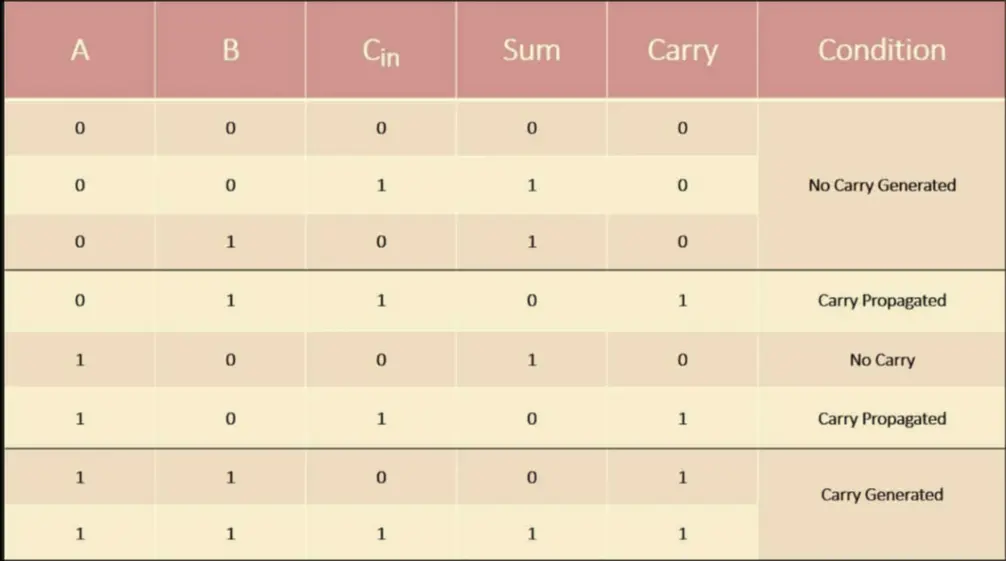This screenshot has height=561, width=1006.
Task: Click the B value in the third row
Action: coord(230,242)
